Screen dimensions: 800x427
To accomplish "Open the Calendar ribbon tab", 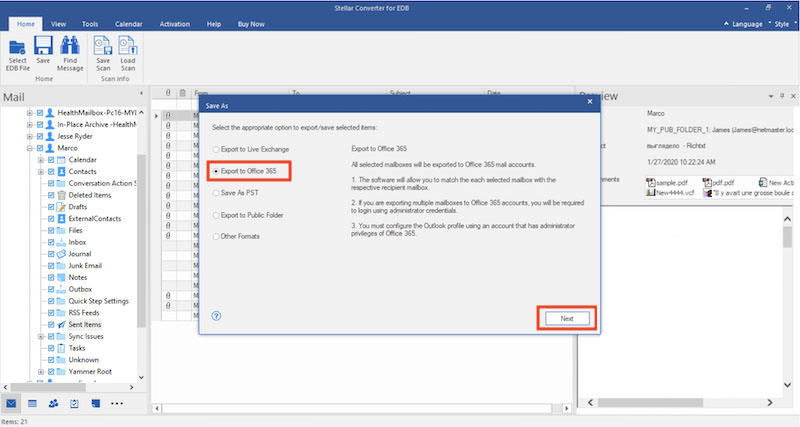I will pyautogui.click(x=129, y=24).
